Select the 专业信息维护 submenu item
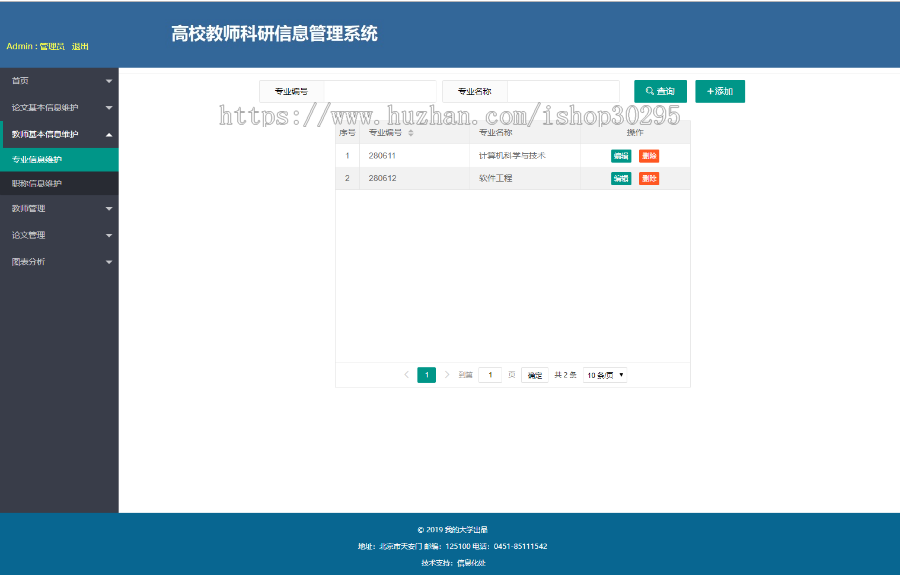The width and height of the screenshot is (900, 575). click(59, 160)
